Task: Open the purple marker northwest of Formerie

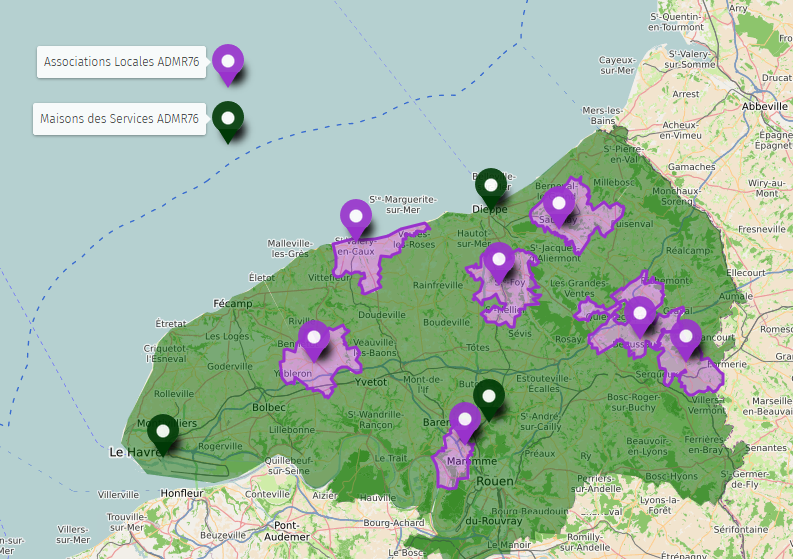Action: click(x=686, y=338)
